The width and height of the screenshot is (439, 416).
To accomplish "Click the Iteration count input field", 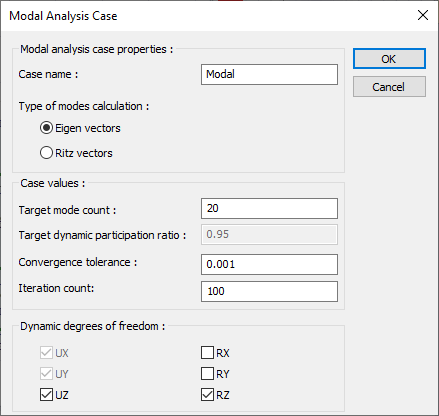I will [x=269, y=292].
